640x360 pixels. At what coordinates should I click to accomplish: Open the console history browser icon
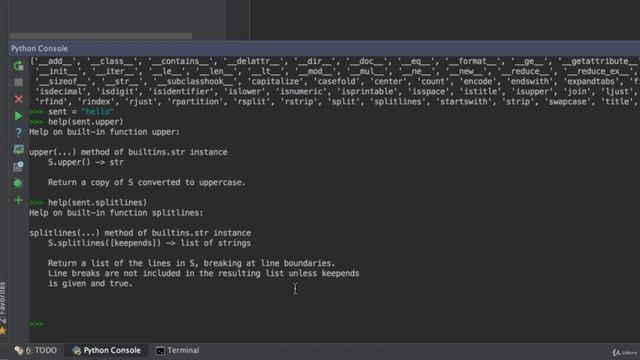18,166
